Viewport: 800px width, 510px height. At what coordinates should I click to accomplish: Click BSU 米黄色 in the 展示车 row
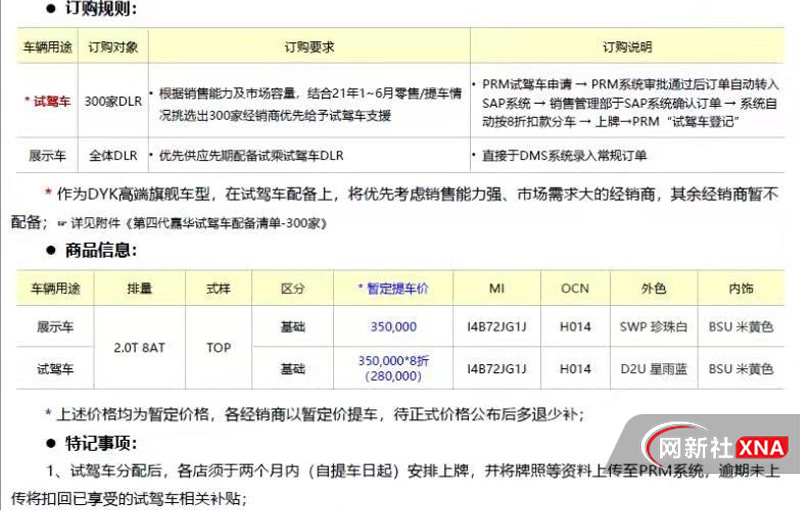741,326
